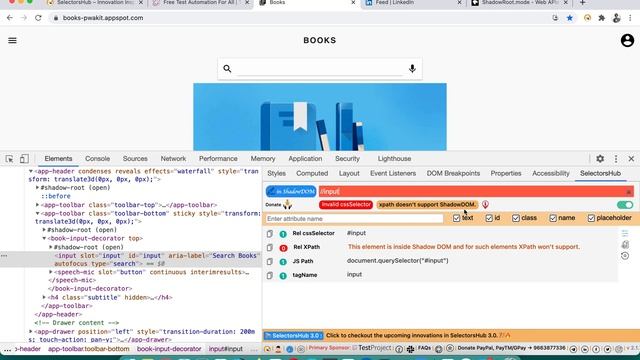
Task: Bookmark page with the star icon
Action: coord(570,18)
